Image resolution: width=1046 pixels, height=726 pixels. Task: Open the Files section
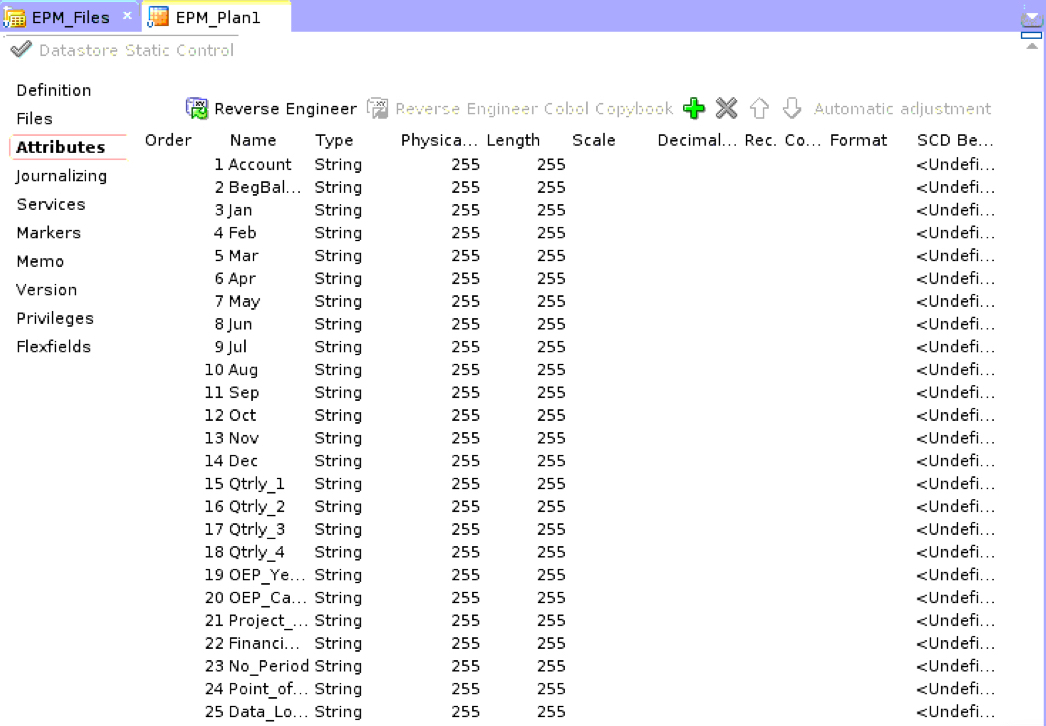[35, 119]
